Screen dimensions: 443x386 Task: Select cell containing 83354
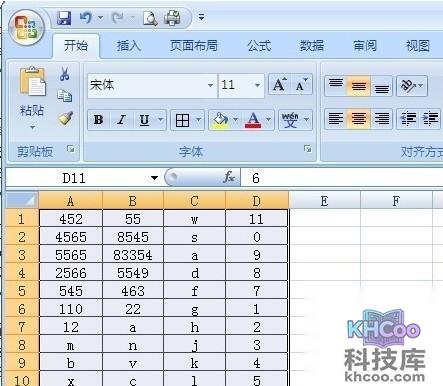133,255
